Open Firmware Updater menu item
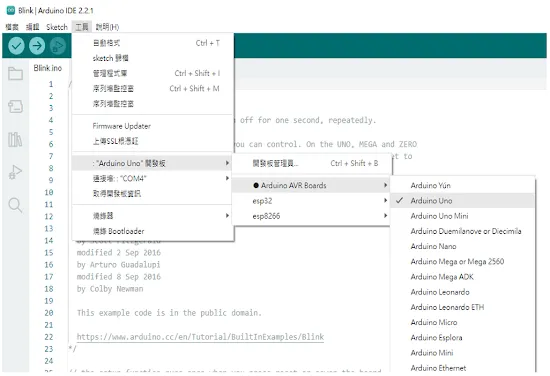This screenshot has height=376, width=550. click(153, 126)
